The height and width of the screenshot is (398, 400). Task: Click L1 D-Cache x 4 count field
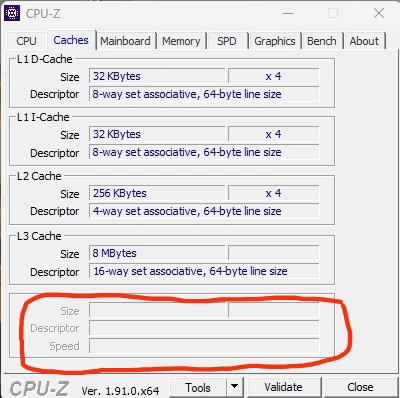coord(273,76)
